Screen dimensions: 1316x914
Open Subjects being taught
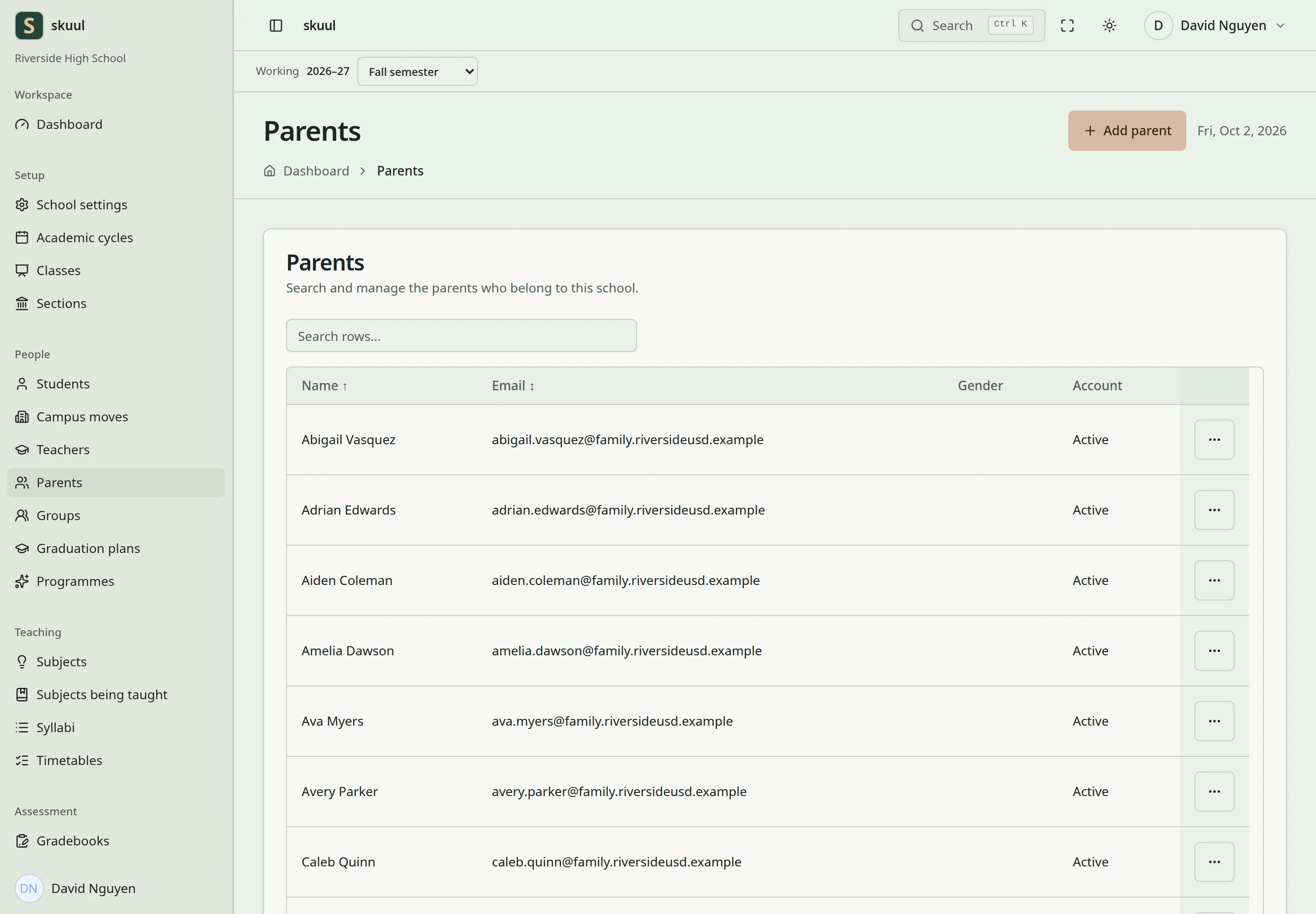[x=116, y=695]
